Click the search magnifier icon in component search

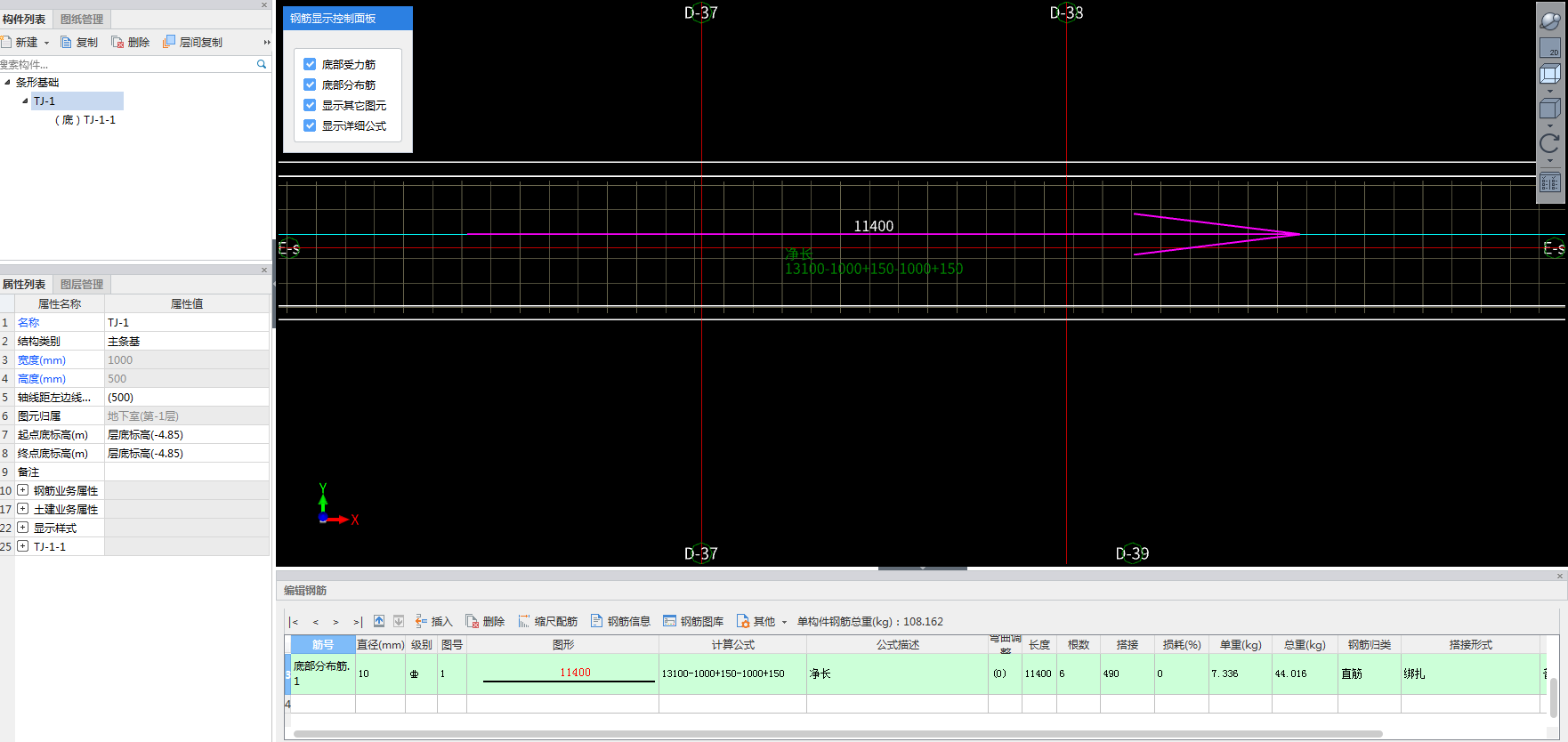(x=262, y=64)
